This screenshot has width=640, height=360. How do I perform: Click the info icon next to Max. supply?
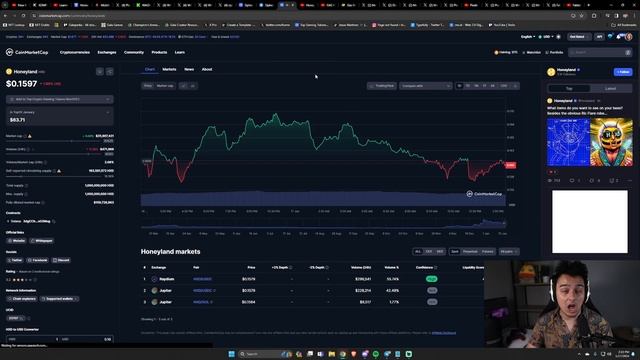click(x=27, y=194)
